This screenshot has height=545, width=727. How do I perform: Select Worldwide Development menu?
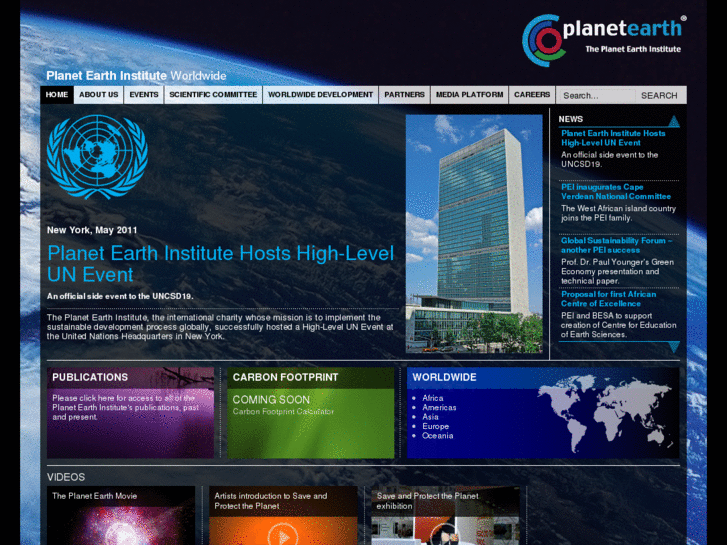tap(320, 95)
